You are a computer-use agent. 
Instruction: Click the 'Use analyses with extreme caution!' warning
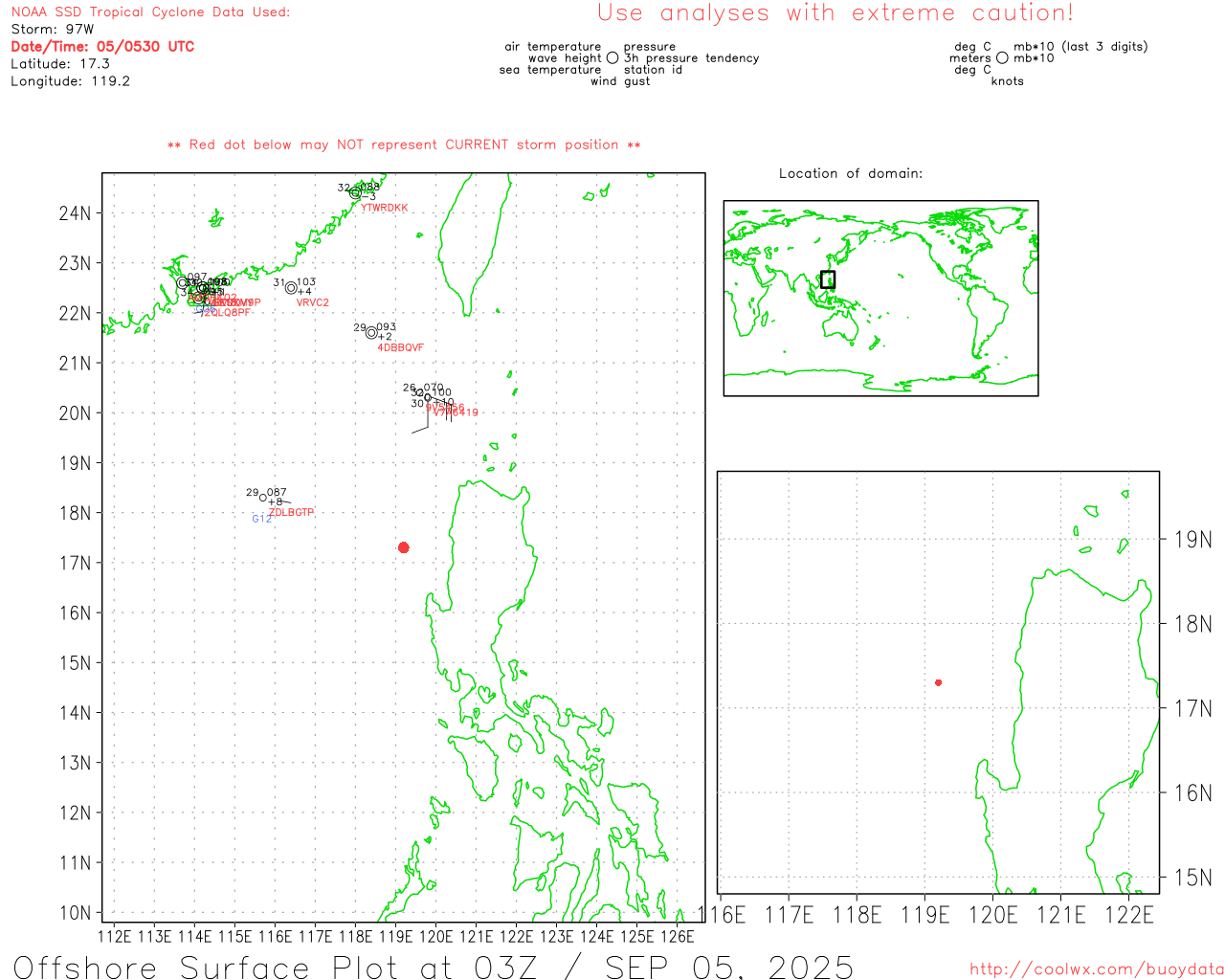tap(835, 13)
